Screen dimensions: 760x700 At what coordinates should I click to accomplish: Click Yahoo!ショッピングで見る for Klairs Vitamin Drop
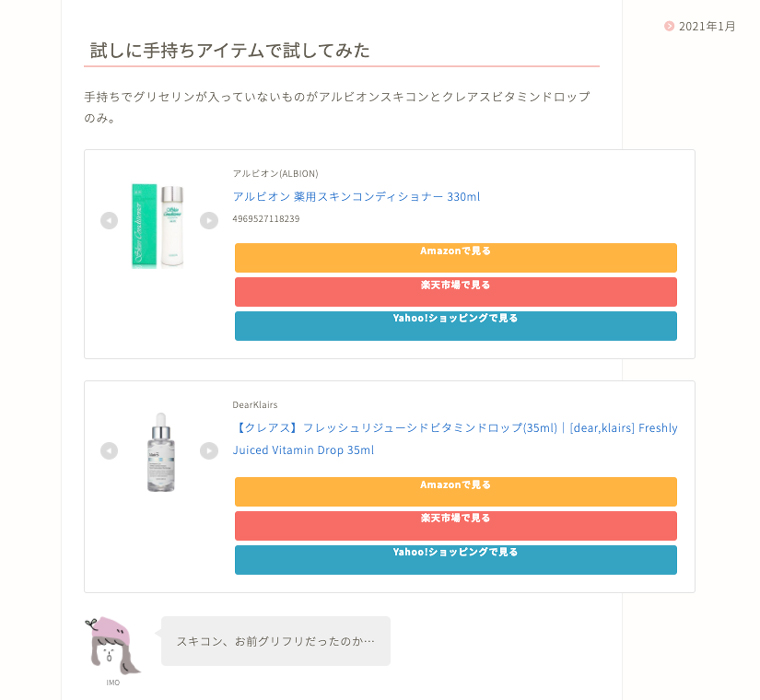[x=456, y=560]
